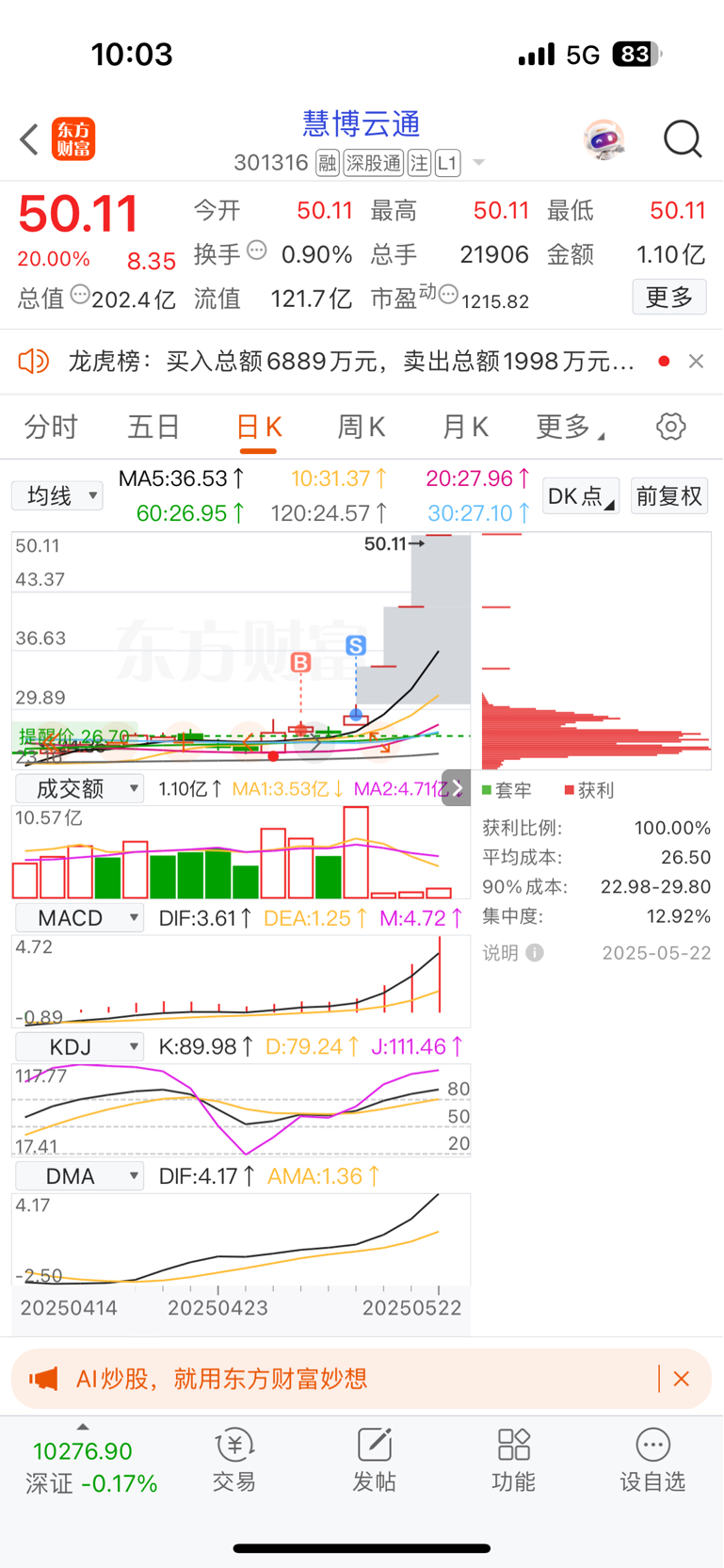Tap the 集中度 12.92% row
Viewport: 724px width, 1568px height.
point(596,915)
